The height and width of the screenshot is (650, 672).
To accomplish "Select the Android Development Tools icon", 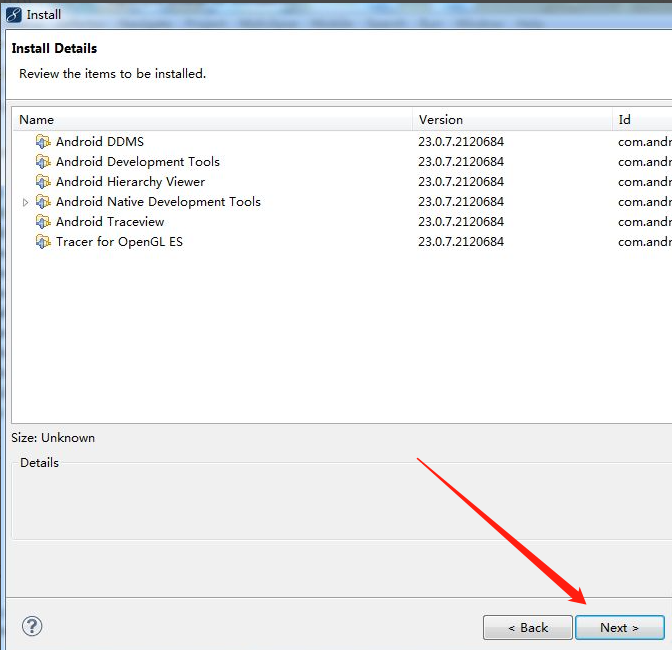I will [43, 162].
